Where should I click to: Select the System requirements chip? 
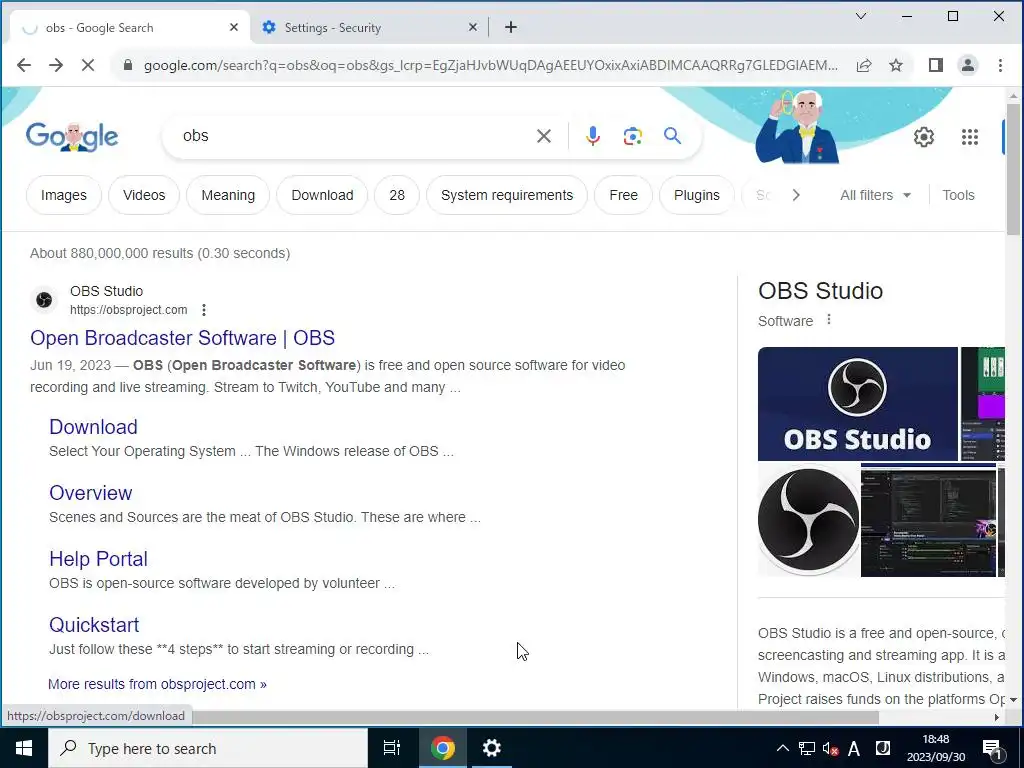tap(507, 195)
